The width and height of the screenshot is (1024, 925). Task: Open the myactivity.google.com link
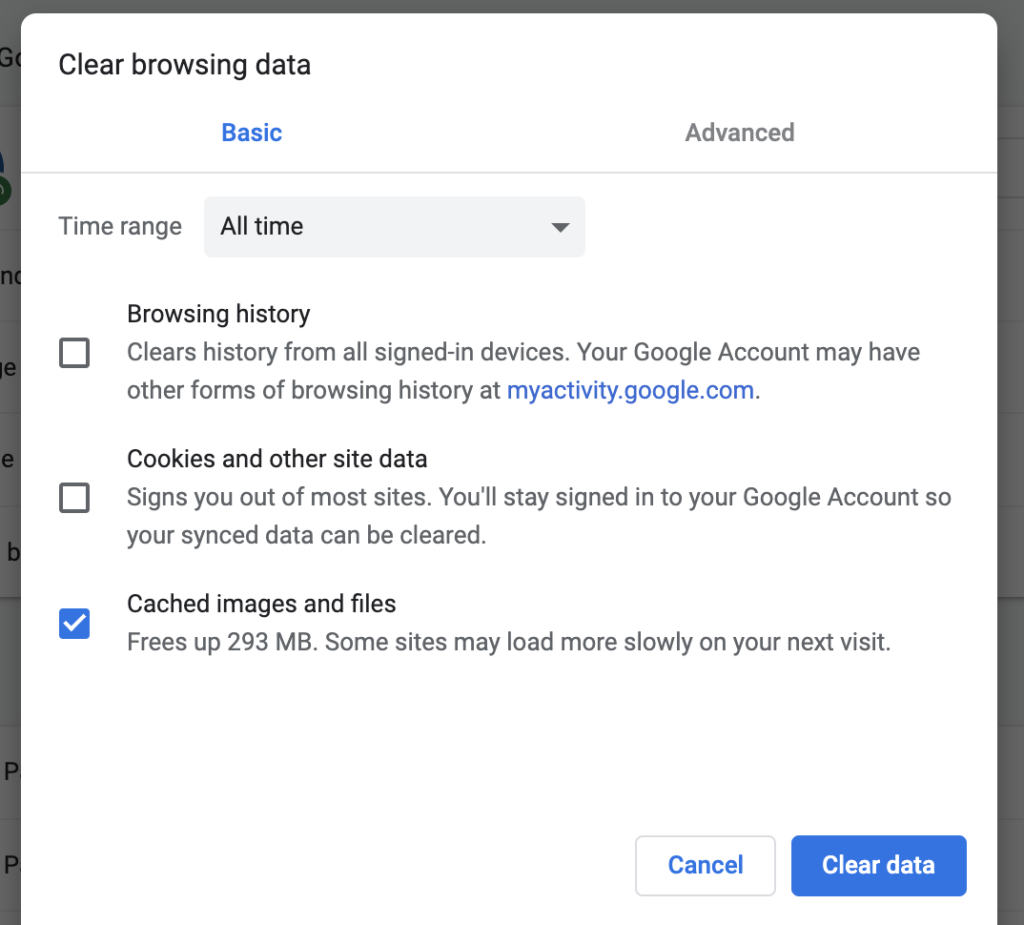630,390
